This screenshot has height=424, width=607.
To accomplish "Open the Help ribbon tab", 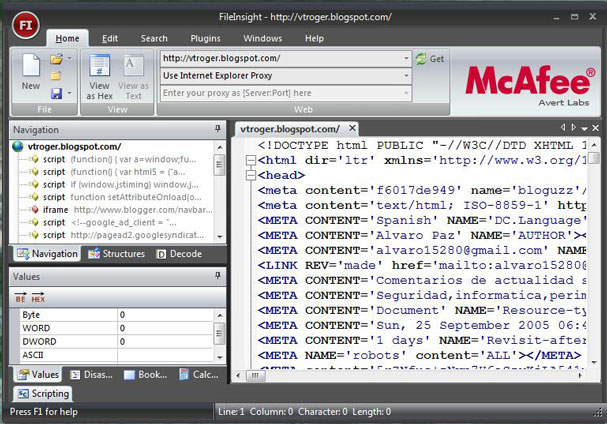I will [314, 38].
